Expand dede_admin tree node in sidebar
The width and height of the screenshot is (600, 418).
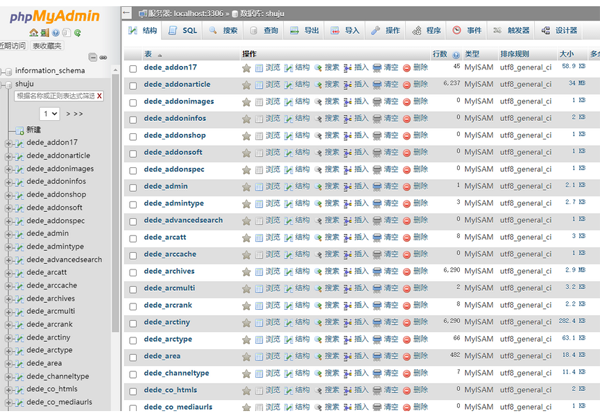click(x=8, y=234)
